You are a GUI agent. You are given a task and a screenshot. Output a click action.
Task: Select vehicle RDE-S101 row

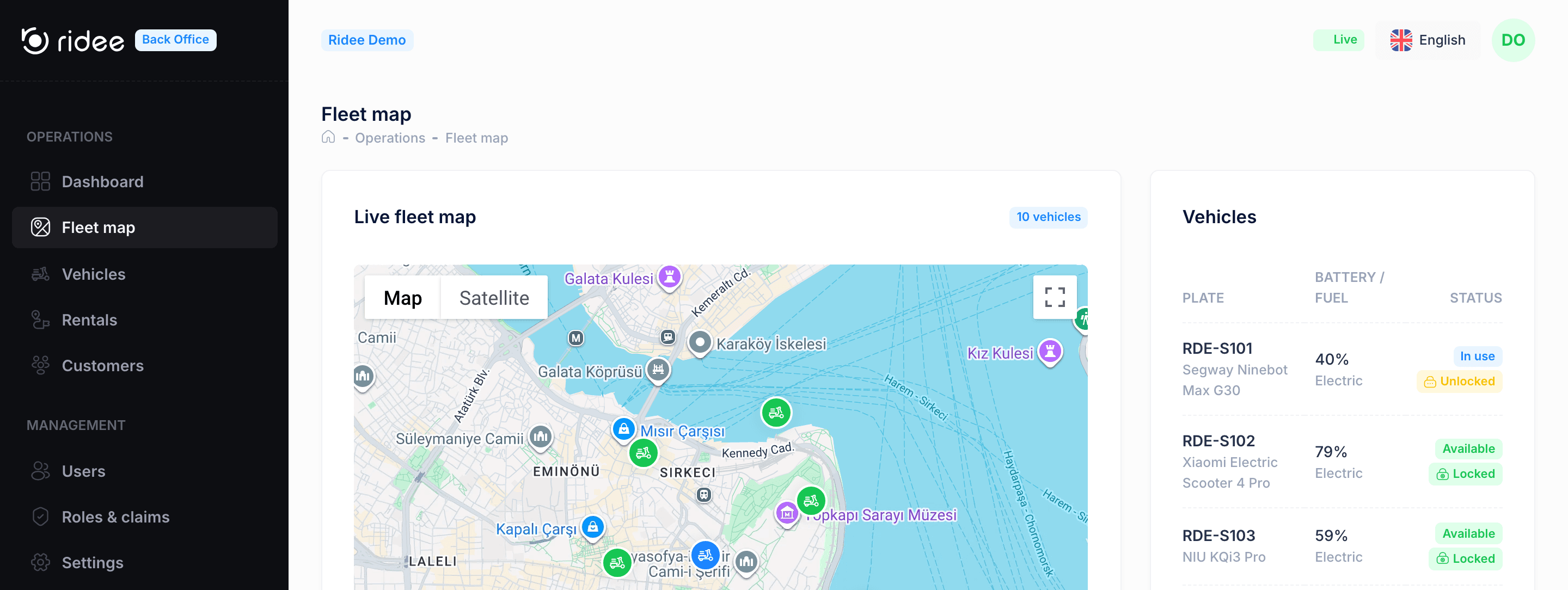[1342, 369]
